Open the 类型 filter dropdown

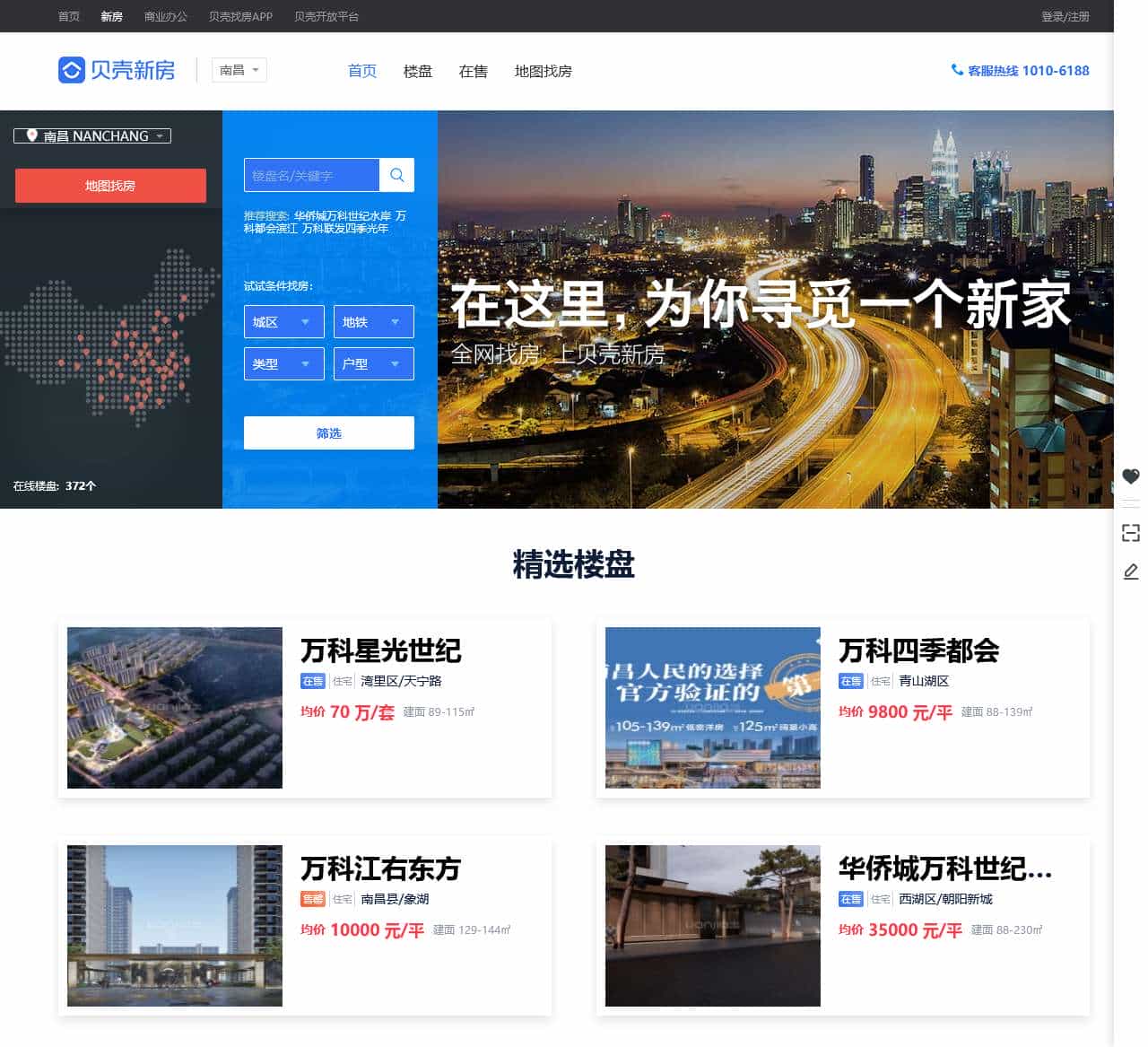pos(283,363)
